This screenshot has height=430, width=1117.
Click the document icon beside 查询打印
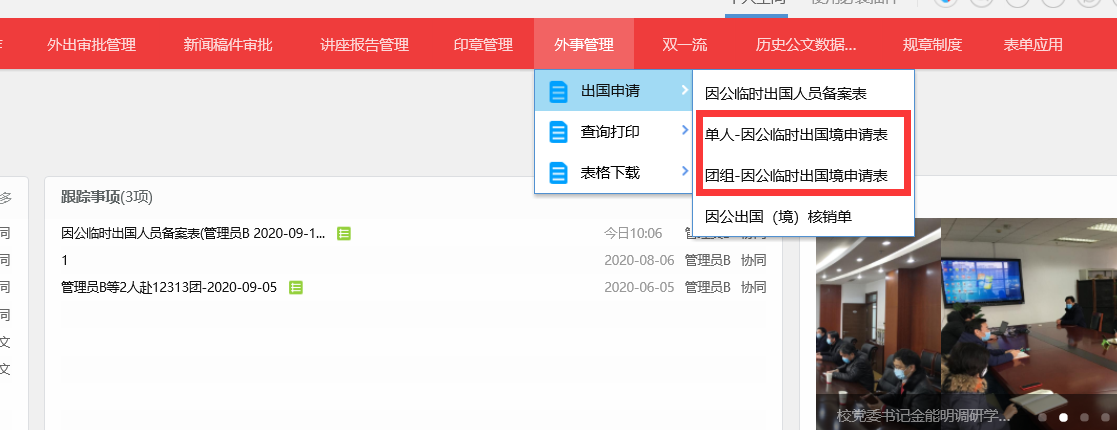pyautogui.click(x=558, y=132)
